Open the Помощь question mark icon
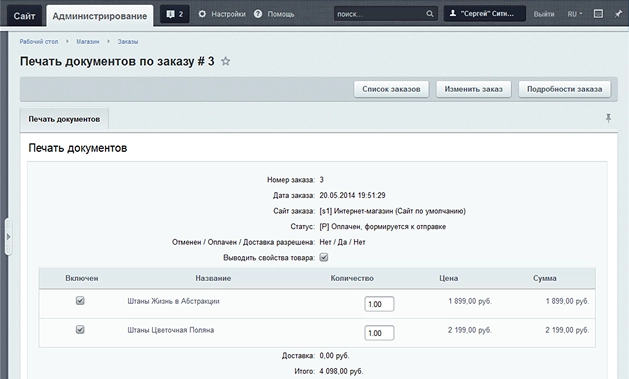Screen dimensions: 629x379 tap(258, 14)
